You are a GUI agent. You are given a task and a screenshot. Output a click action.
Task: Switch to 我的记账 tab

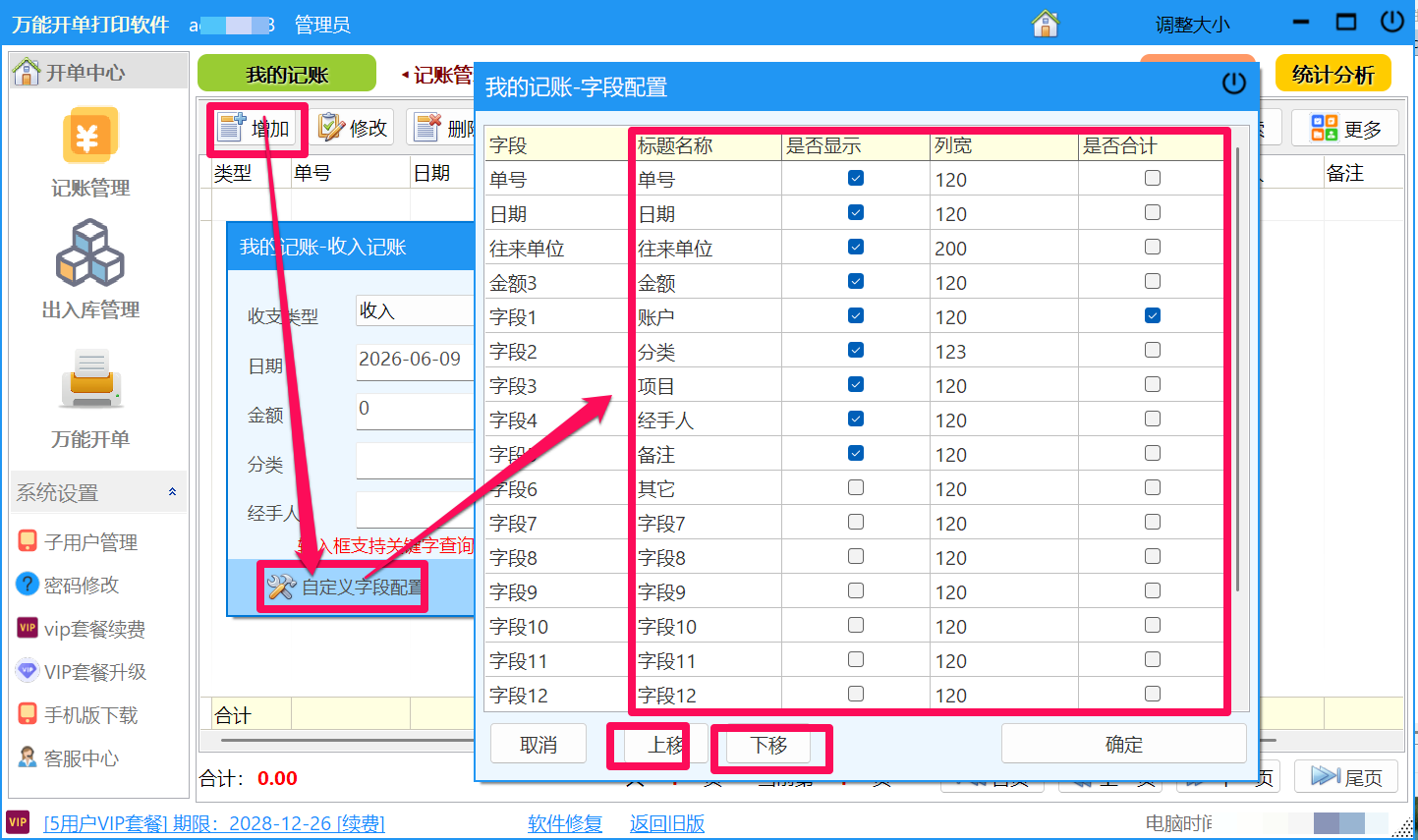click(287, 74)
